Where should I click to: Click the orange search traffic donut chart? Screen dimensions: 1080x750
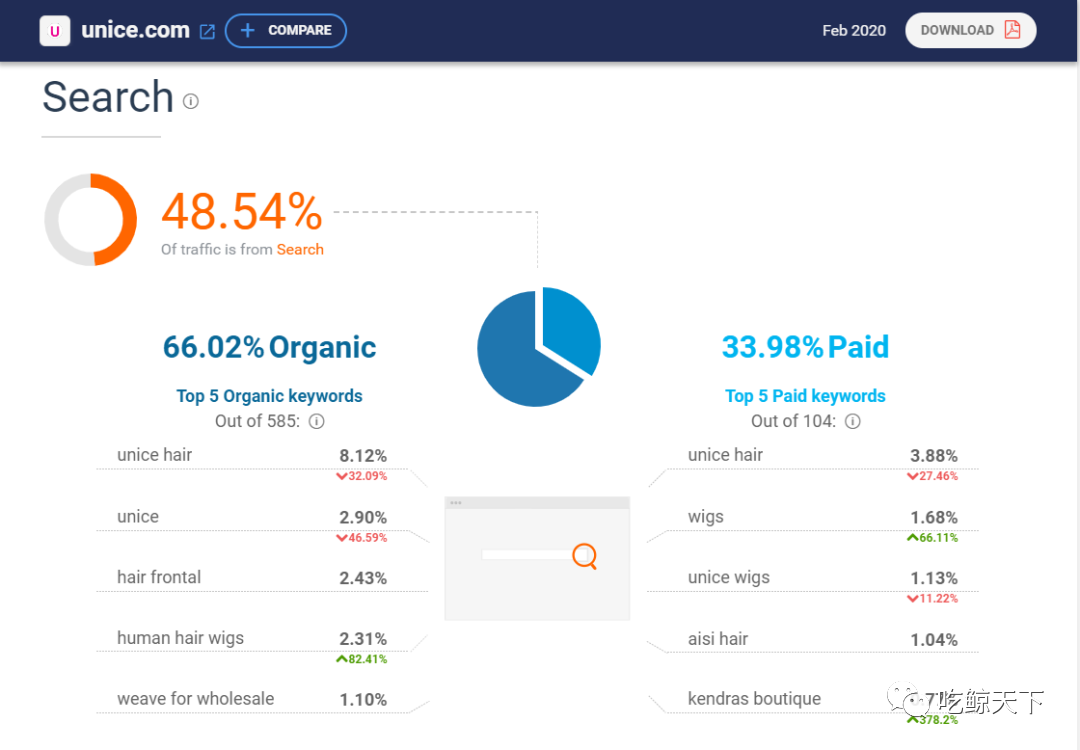click(91, 220)
